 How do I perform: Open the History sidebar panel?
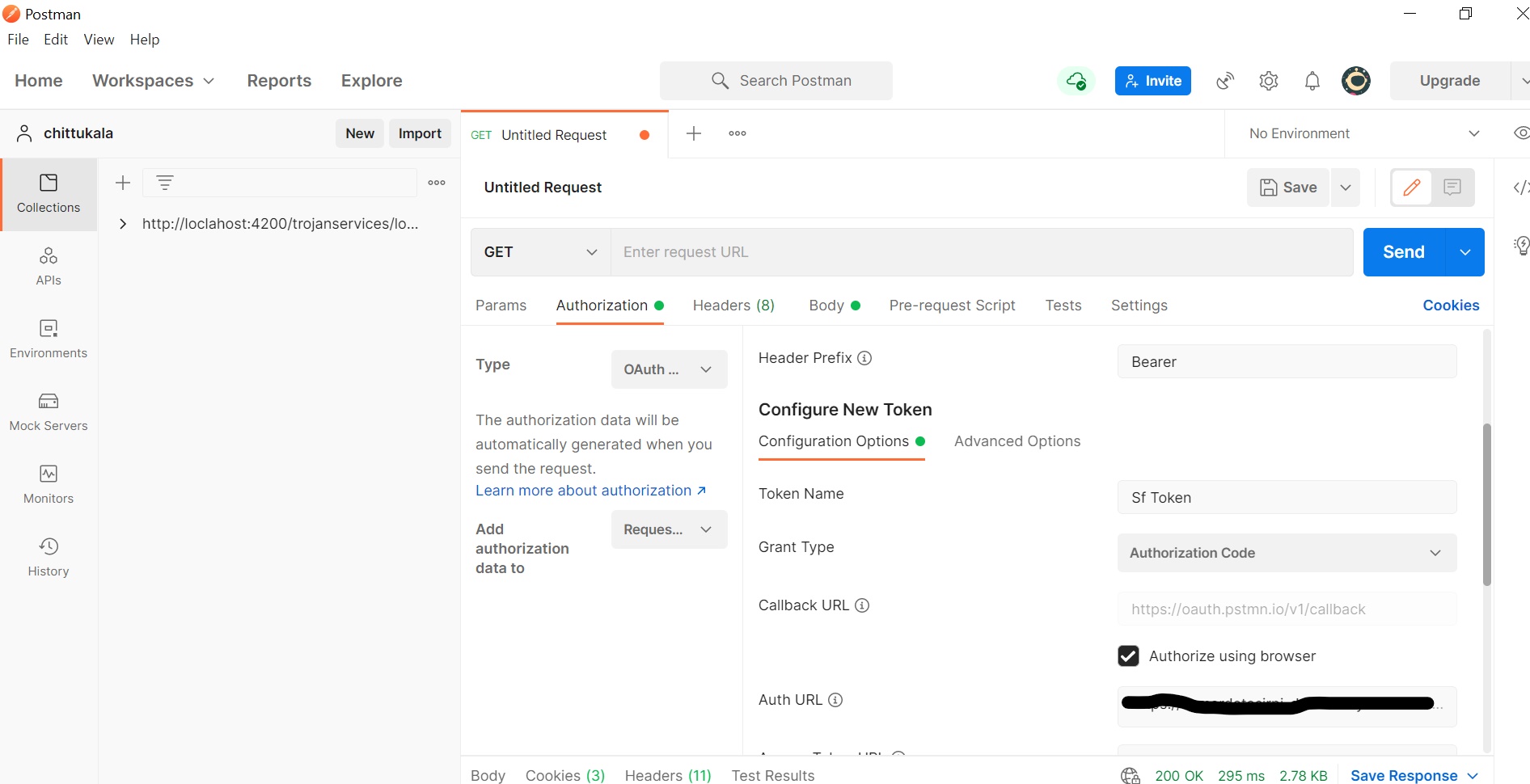pyautogui.click(x=49, y=558)
